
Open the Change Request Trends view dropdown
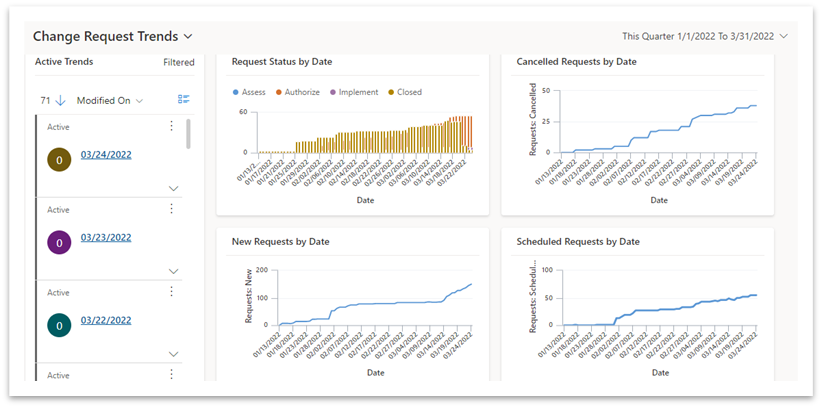(113, 37)
